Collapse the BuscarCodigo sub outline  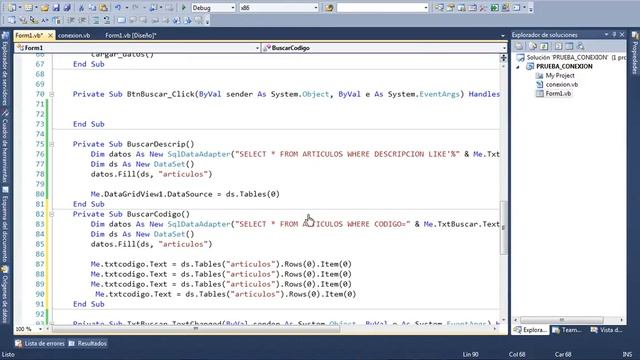tap(51, 214)
